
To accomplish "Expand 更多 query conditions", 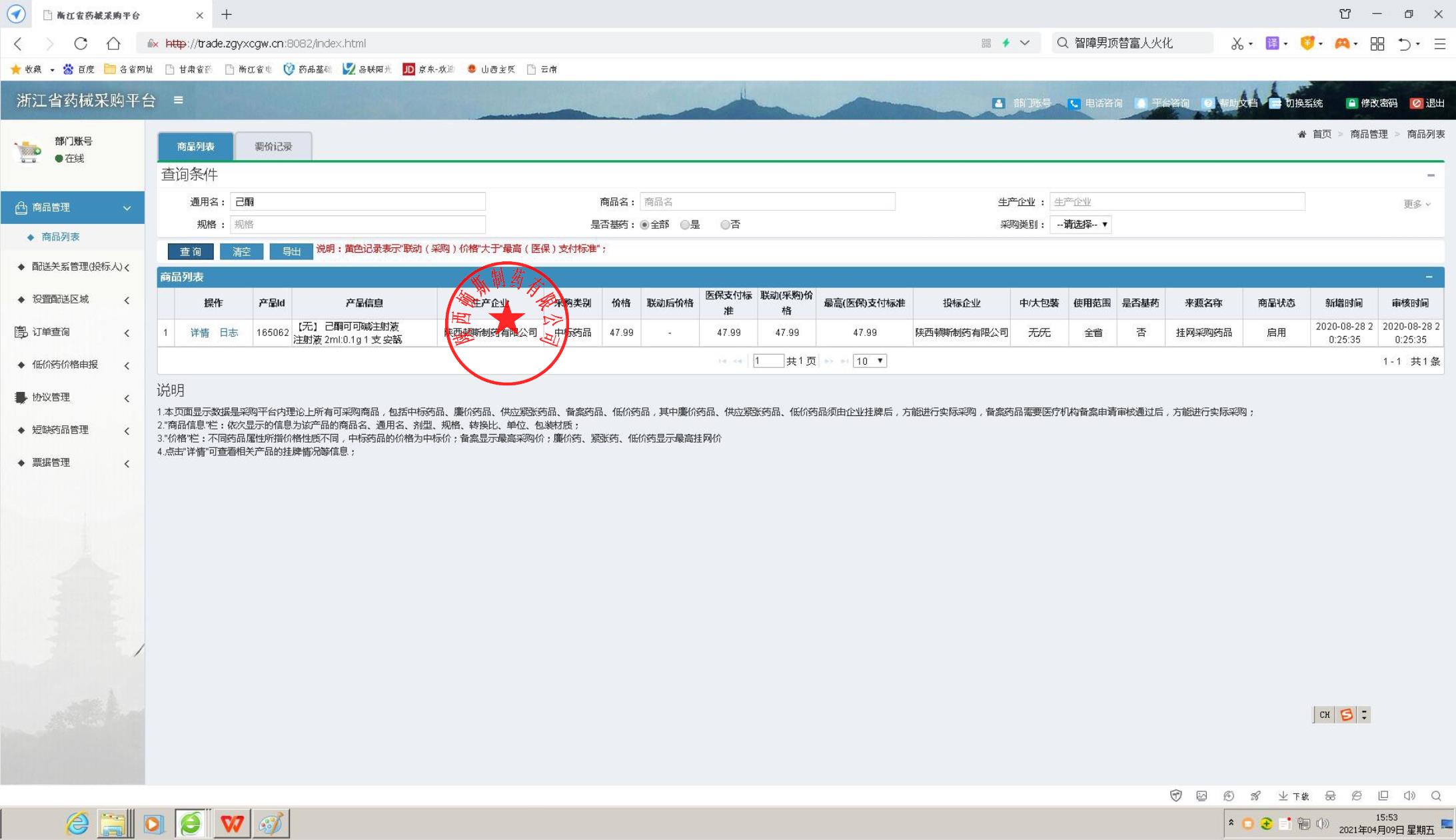I will point(1416,204).
